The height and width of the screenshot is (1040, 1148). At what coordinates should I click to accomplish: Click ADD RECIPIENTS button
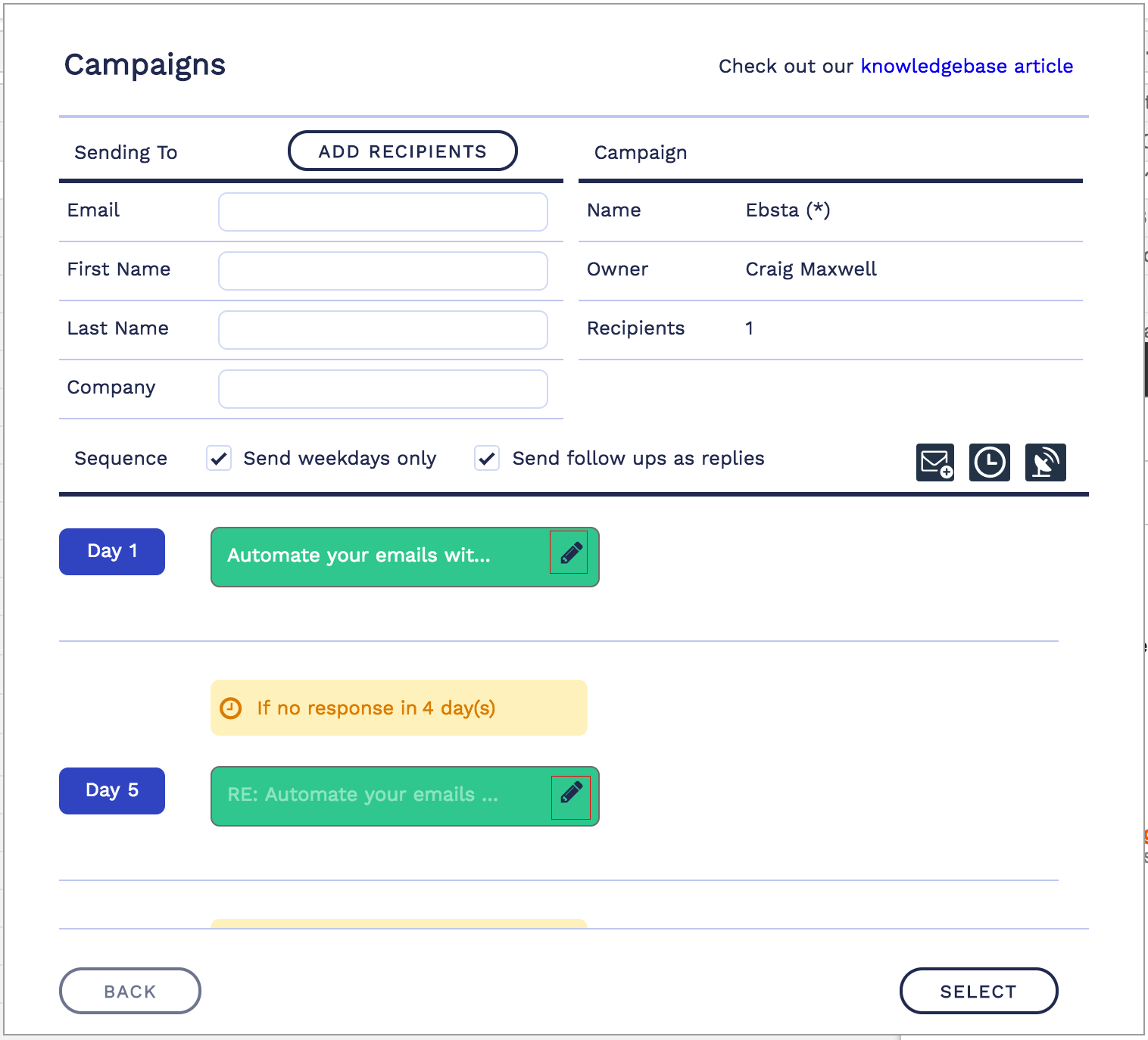(402, 151)
